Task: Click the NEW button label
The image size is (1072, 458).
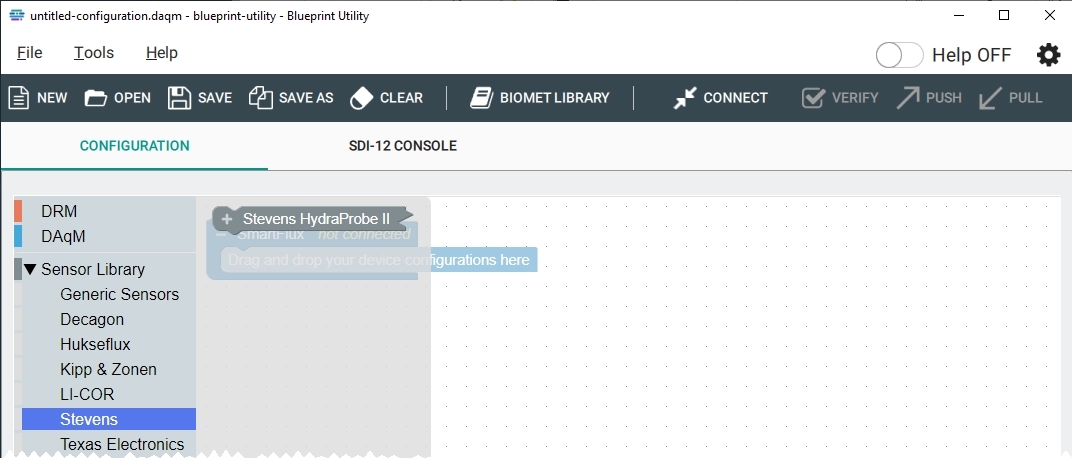Action: tap(53, 98)
